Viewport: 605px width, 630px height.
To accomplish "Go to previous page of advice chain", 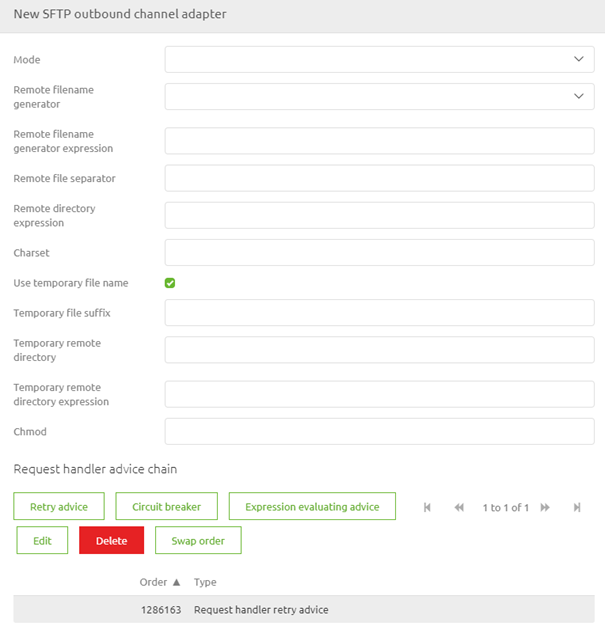I will click(x=459, y=507).
